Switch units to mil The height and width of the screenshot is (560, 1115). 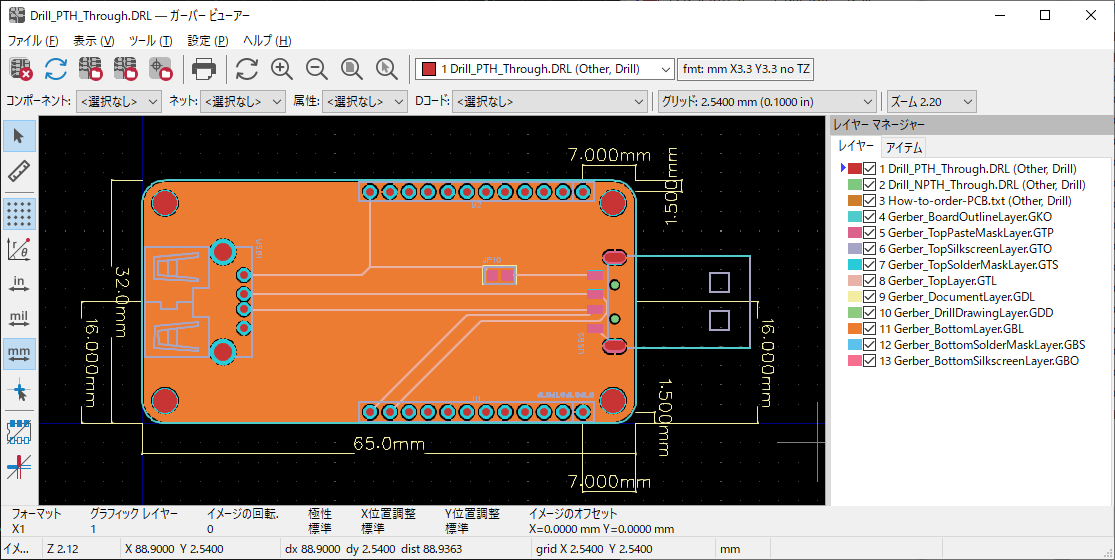[x=19, y=319]
